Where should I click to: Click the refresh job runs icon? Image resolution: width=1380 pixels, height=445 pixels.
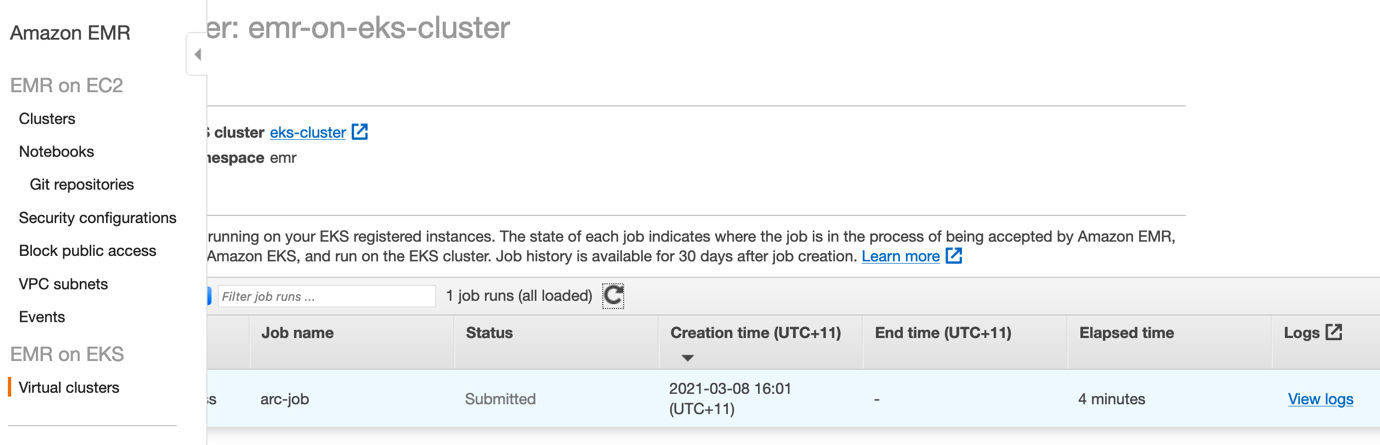point(613,295)
